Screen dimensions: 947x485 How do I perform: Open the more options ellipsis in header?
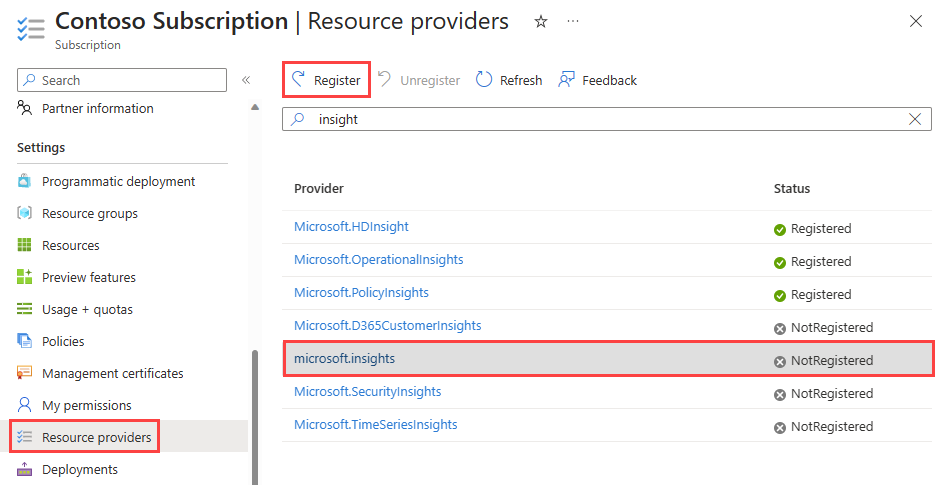point(572,21)
